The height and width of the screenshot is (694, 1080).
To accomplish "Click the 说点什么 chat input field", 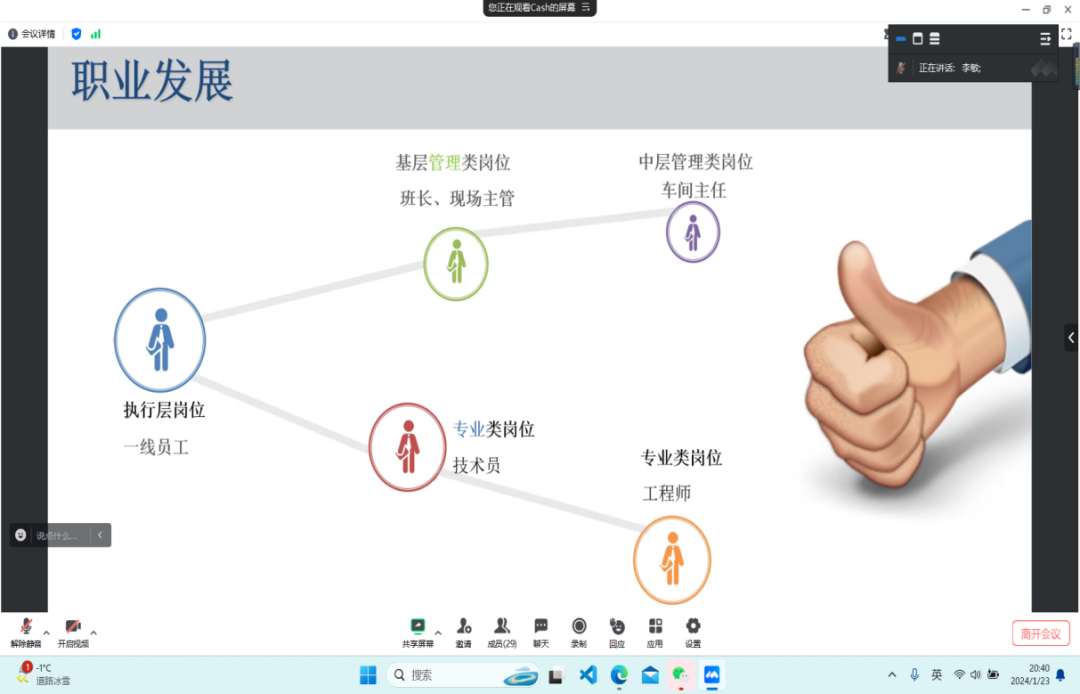I will (57, 536).
